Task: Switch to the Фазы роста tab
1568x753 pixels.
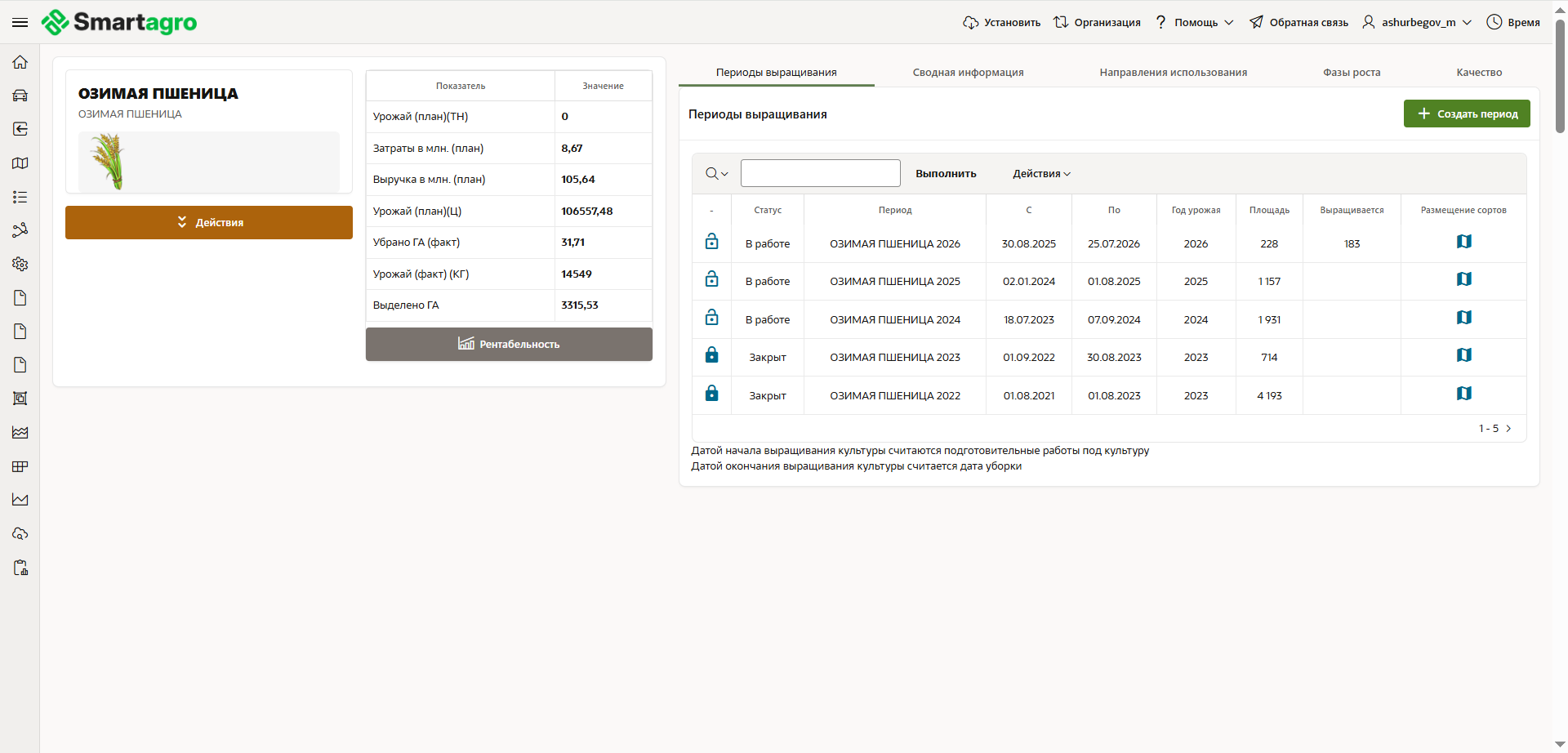Action: [x=1352, y=73]
